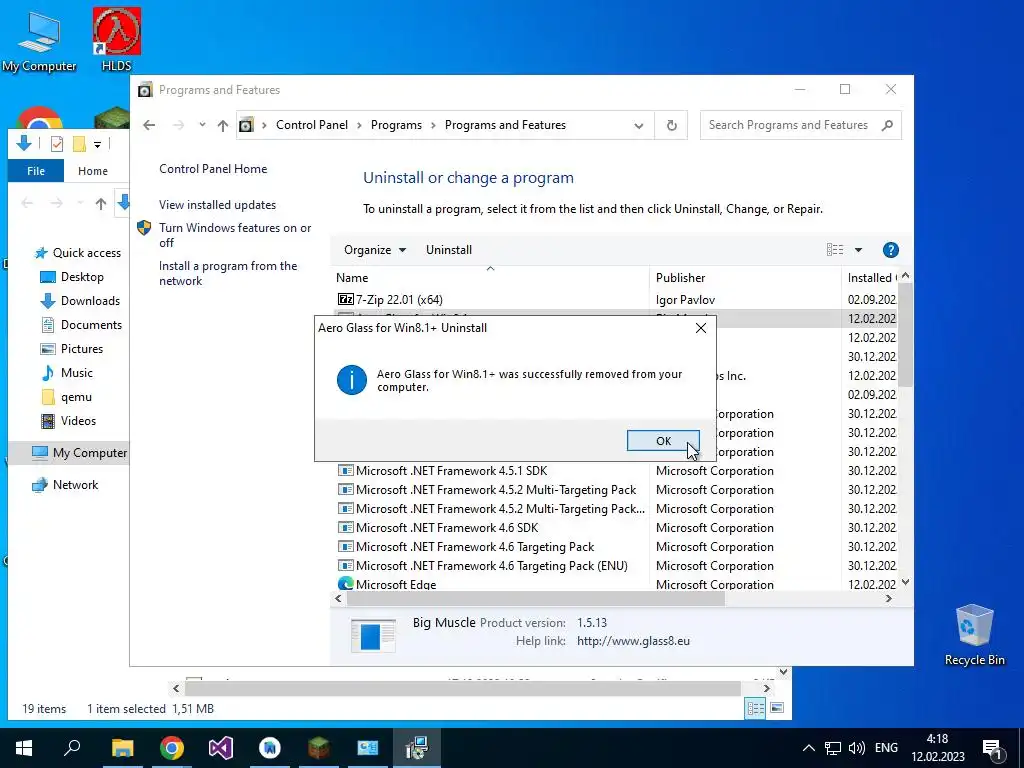Select Desktop in Explorer sidebar
1024x768 pixels.
pyautogui.click(x=72, y=277)
